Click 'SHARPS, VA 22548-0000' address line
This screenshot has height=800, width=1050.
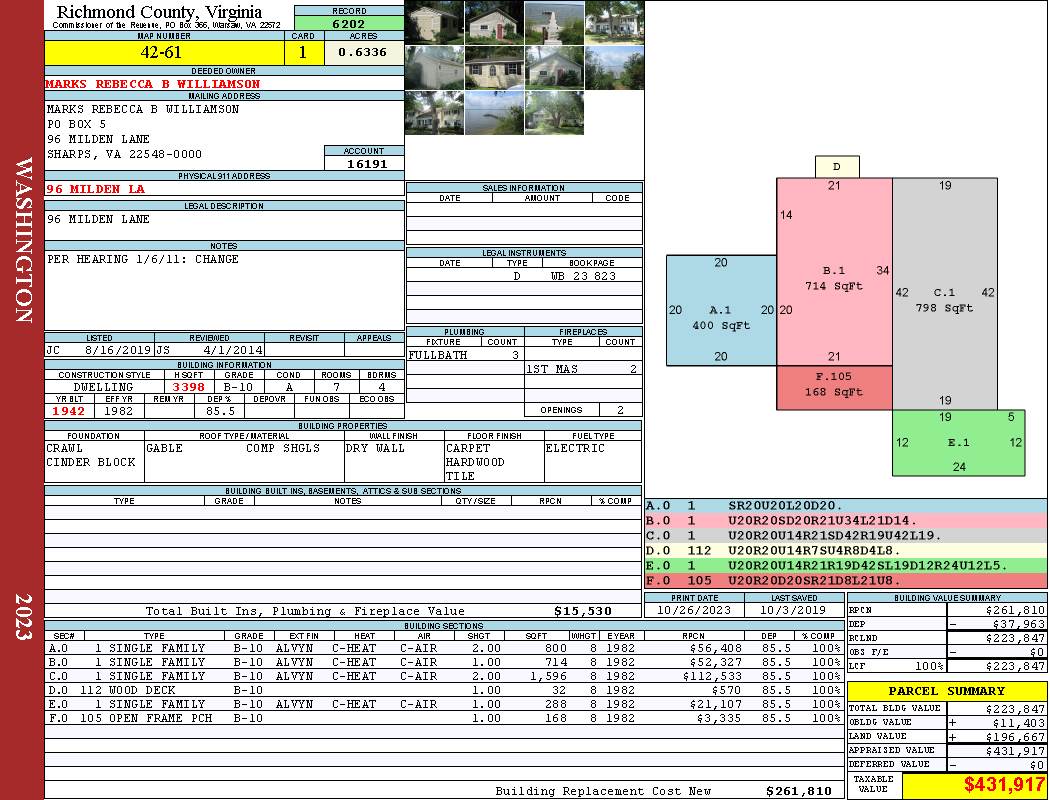pyautogui.click(x=124, y=154)
